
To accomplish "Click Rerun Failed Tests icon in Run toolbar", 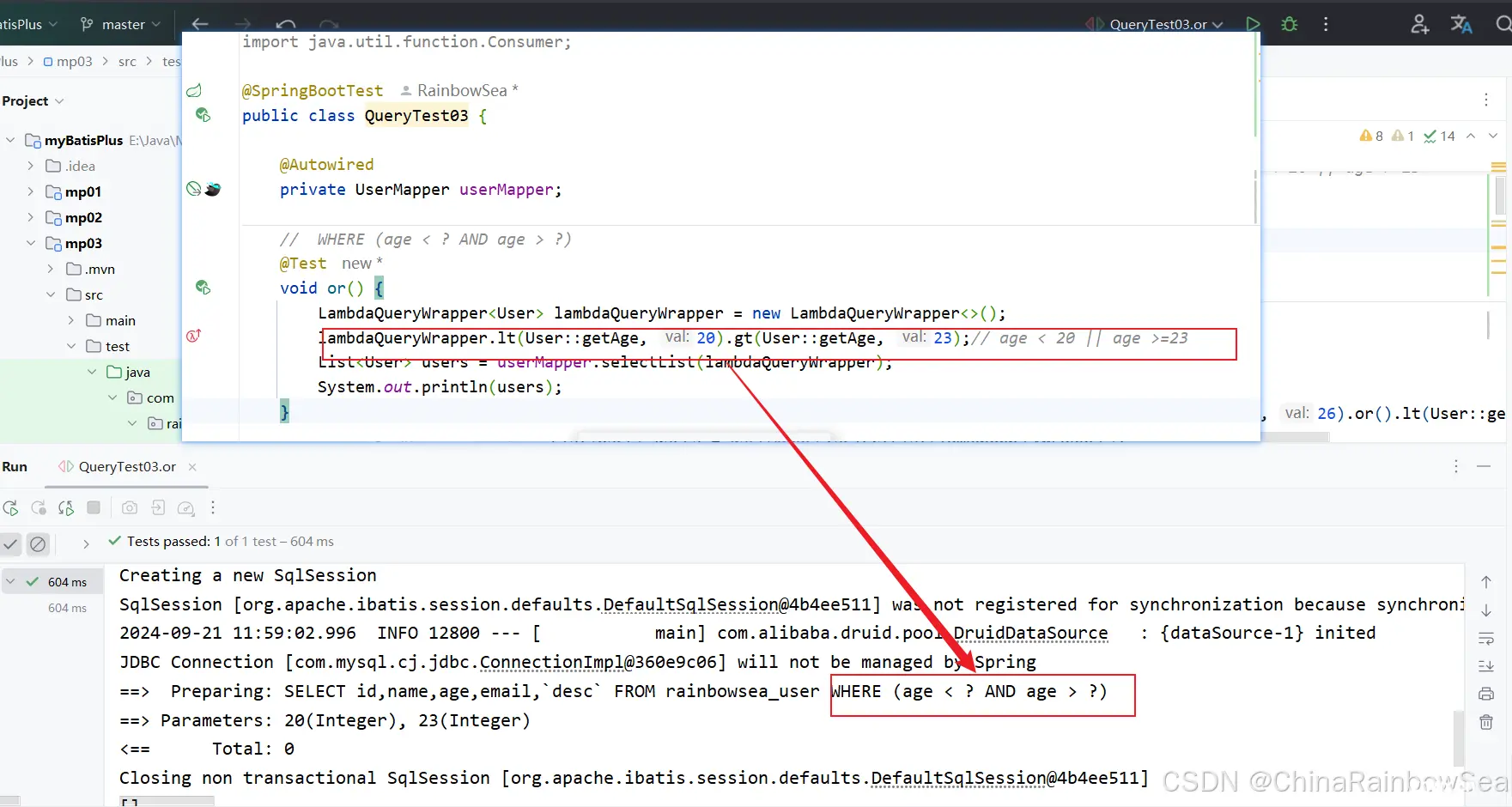I will click(x=39, y=507).
